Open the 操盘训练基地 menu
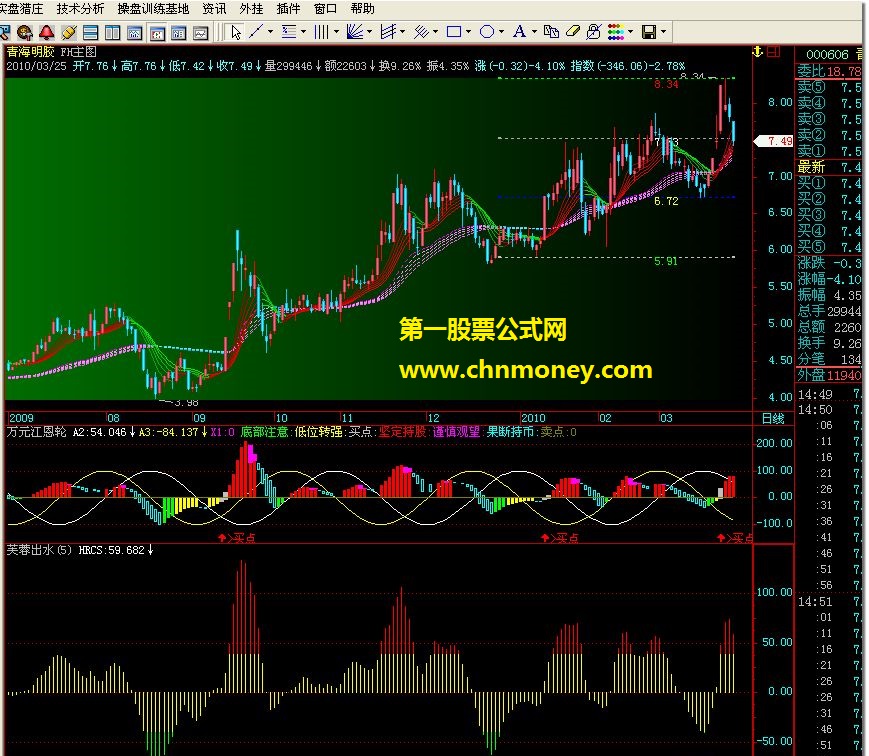 (153, 8)
